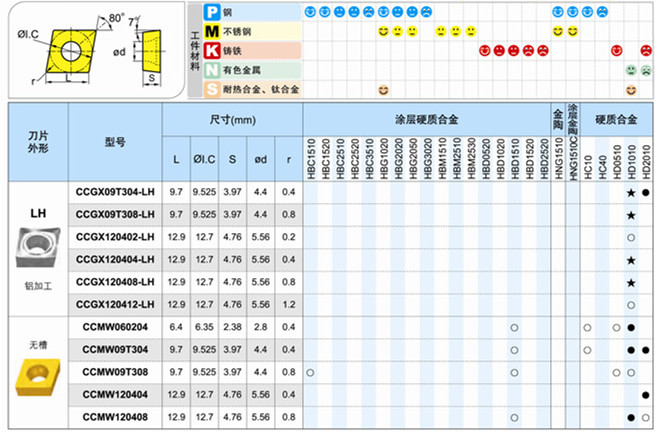Click the ØI.C dimension column header

click(x=205, y=160)
